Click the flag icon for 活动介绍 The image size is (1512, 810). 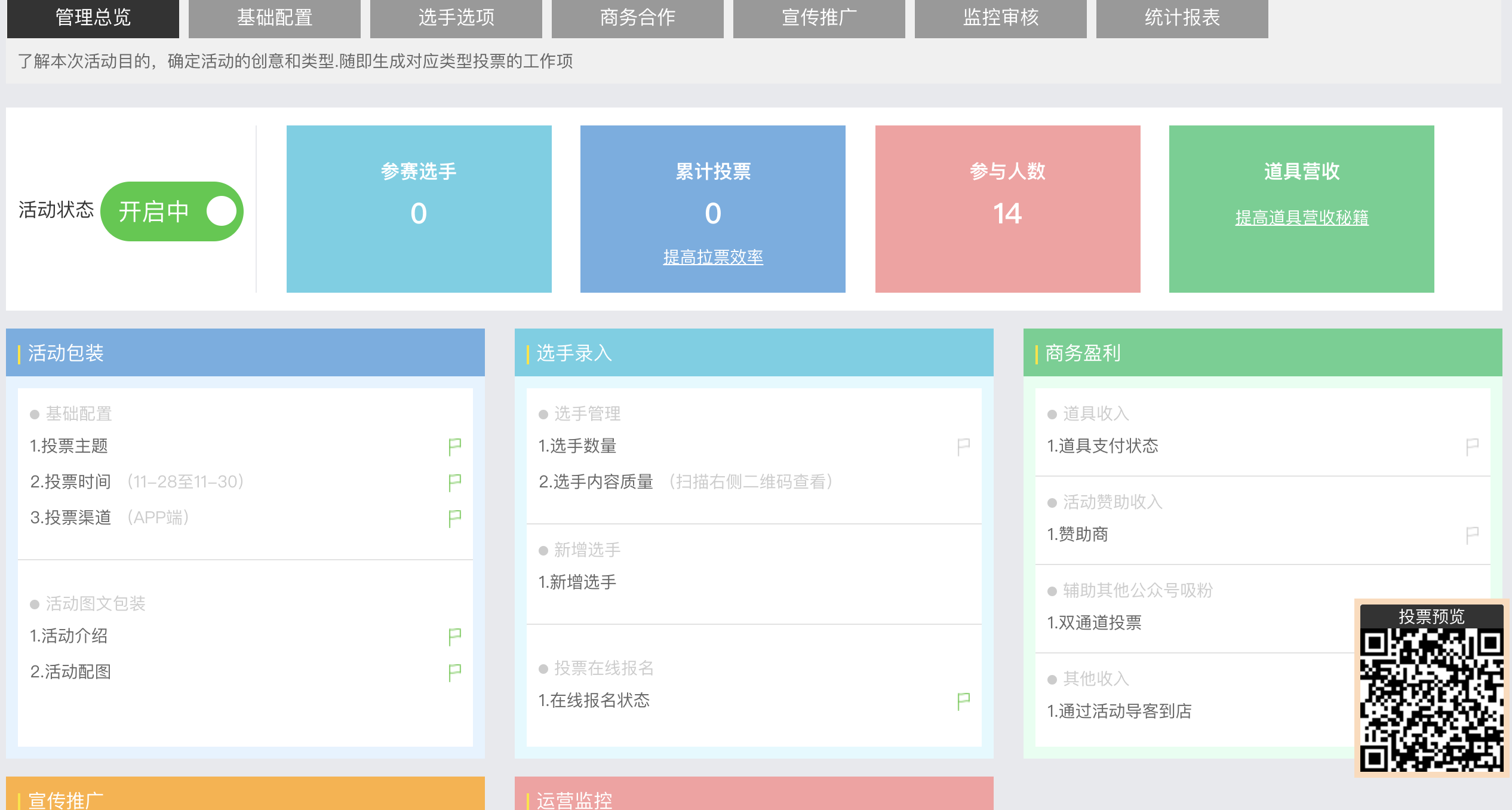(x=454, y=636)
